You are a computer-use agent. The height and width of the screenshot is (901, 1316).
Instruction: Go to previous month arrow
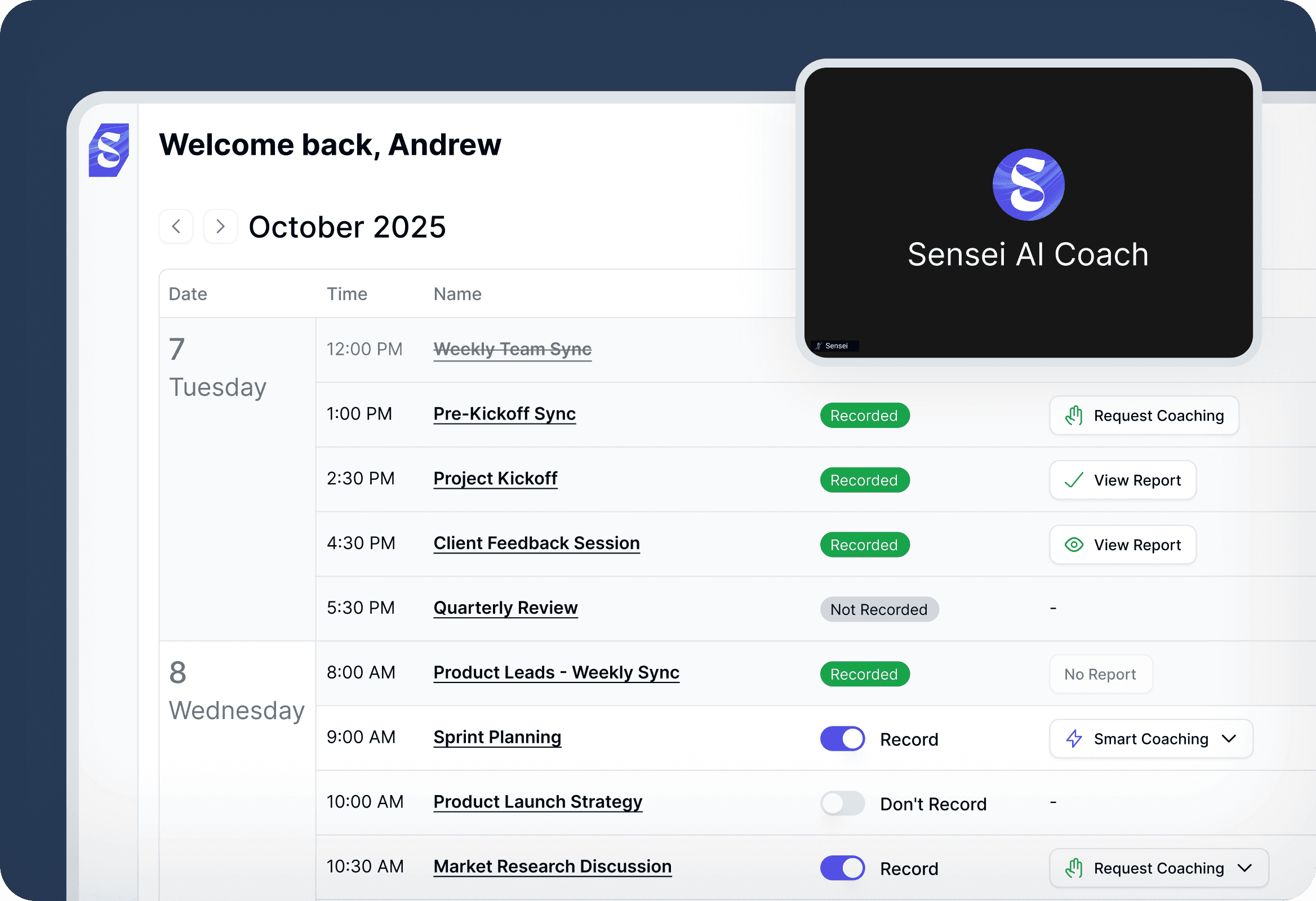(x=176, y=226)
